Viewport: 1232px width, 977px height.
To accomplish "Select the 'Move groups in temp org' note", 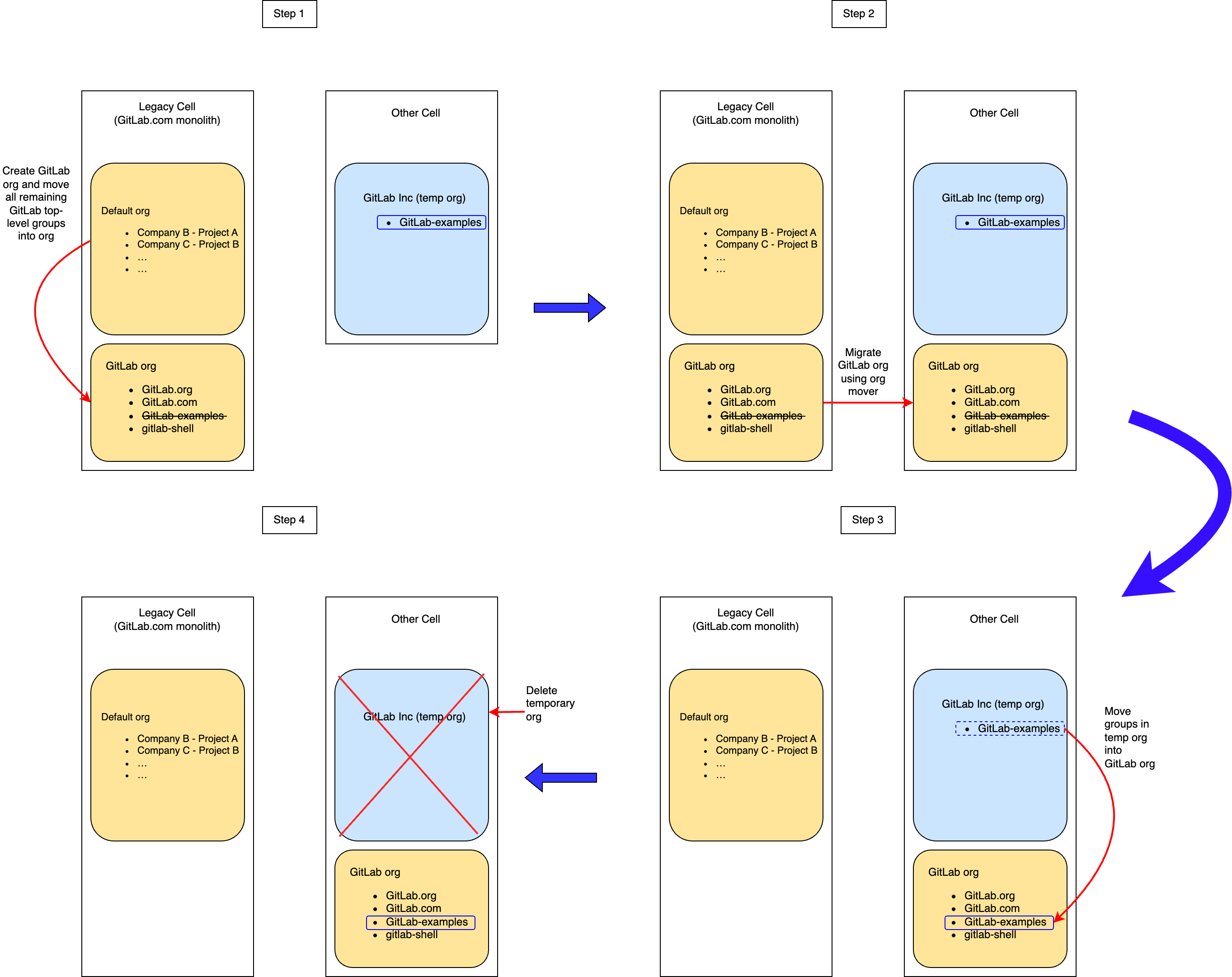I will [x=1129, y=737].
